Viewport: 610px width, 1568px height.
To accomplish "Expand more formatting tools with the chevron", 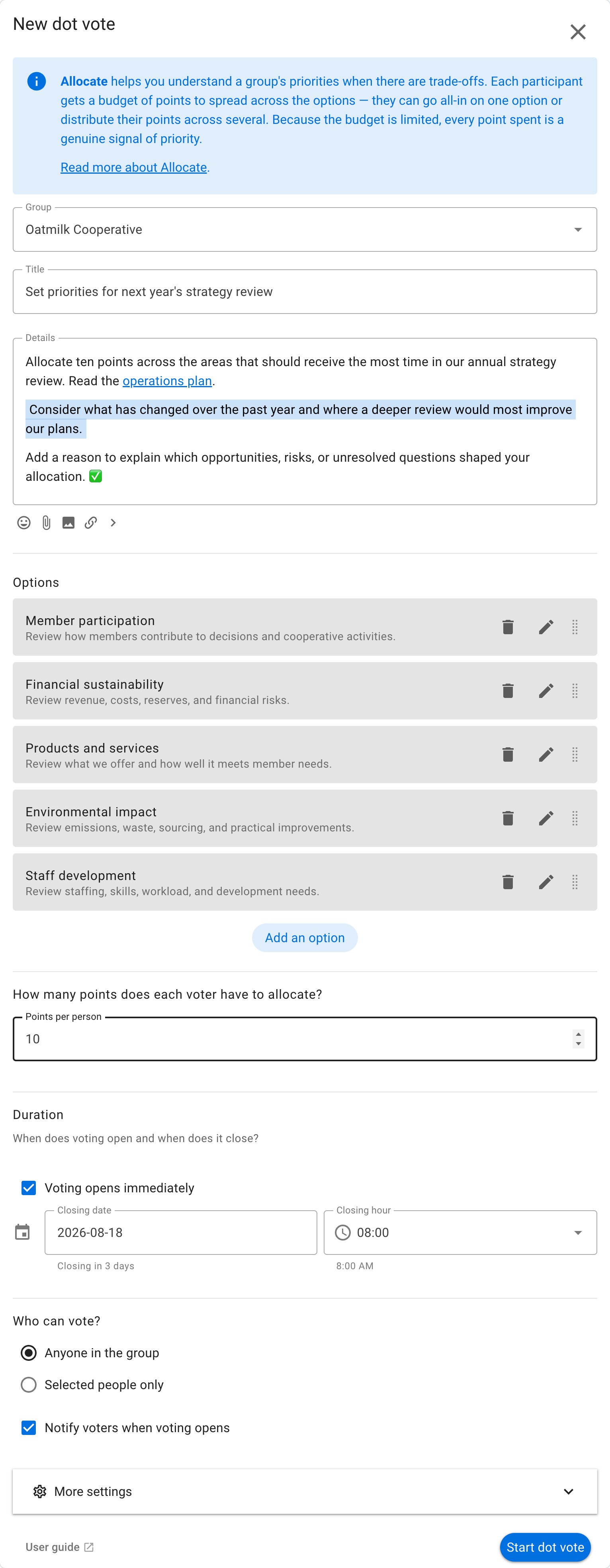I will point(113,523).
